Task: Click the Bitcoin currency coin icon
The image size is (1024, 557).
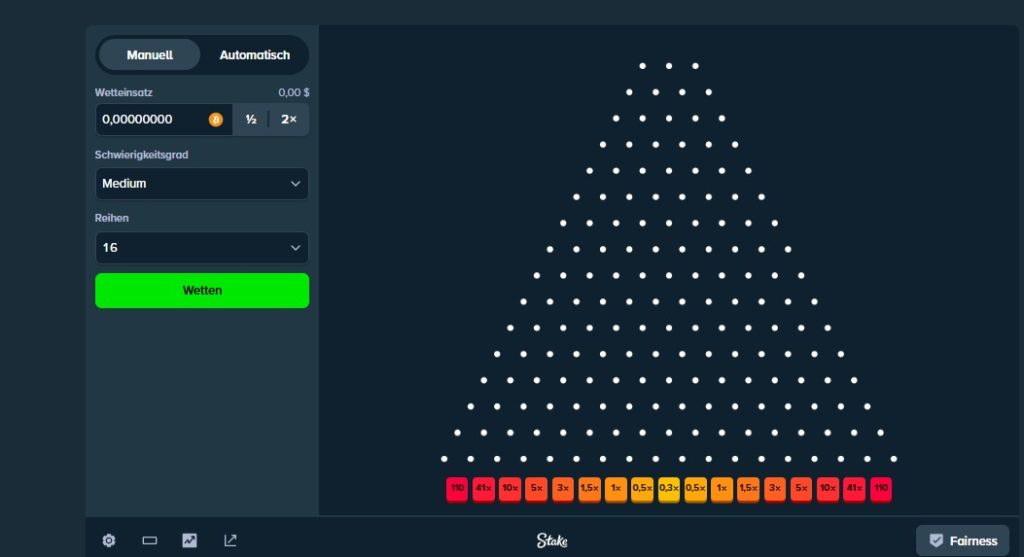Action: tap(216, 119)
